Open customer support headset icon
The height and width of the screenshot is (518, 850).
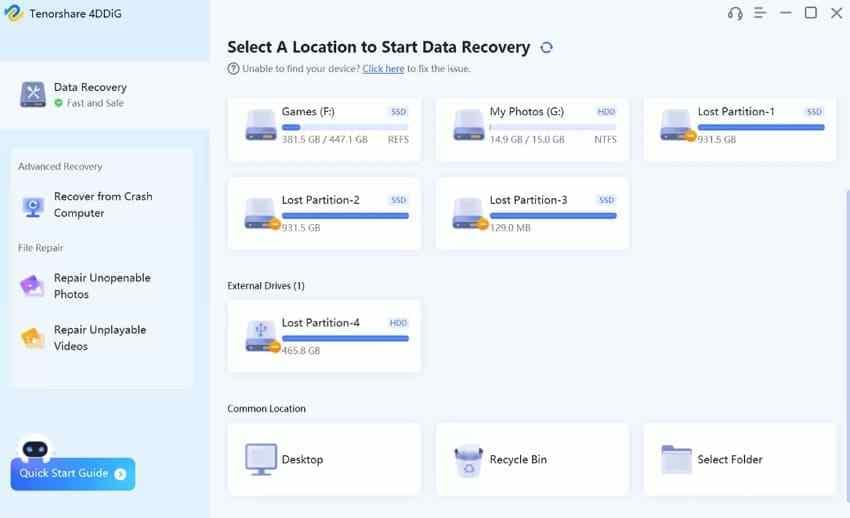(735, 13)
